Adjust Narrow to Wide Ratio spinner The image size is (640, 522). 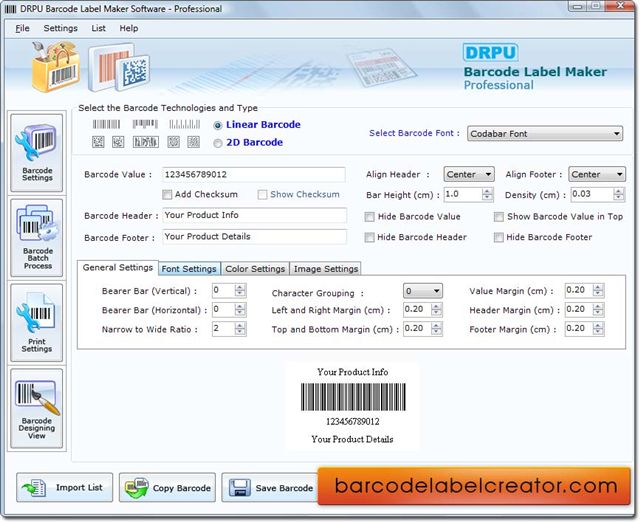pyautogui.click(x=240, y=329)
